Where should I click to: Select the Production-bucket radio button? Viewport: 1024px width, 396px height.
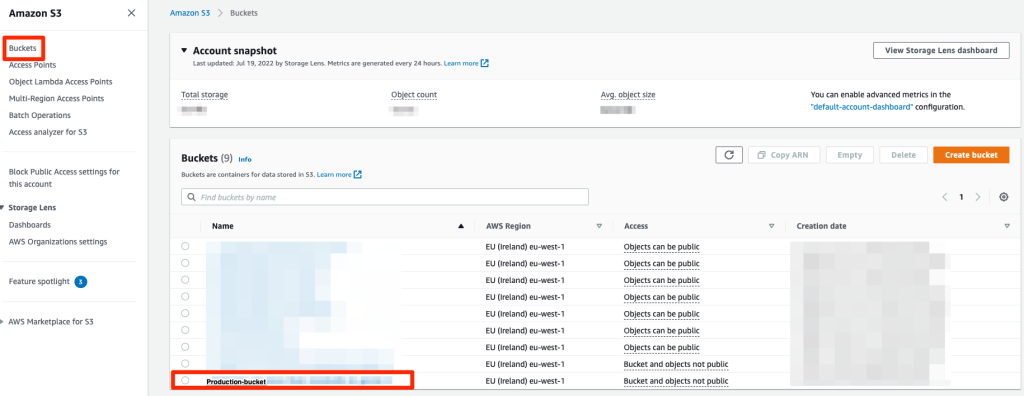[x=185, y=380]
